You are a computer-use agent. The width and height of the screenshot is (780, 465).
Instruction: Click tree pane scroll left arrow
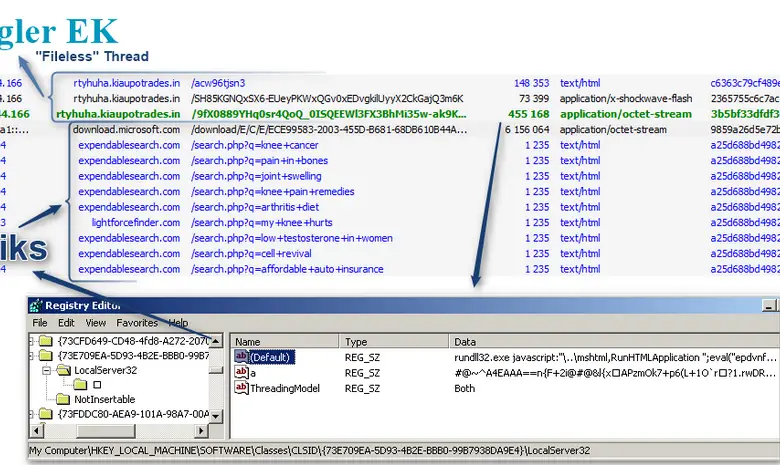coord(37,431)
